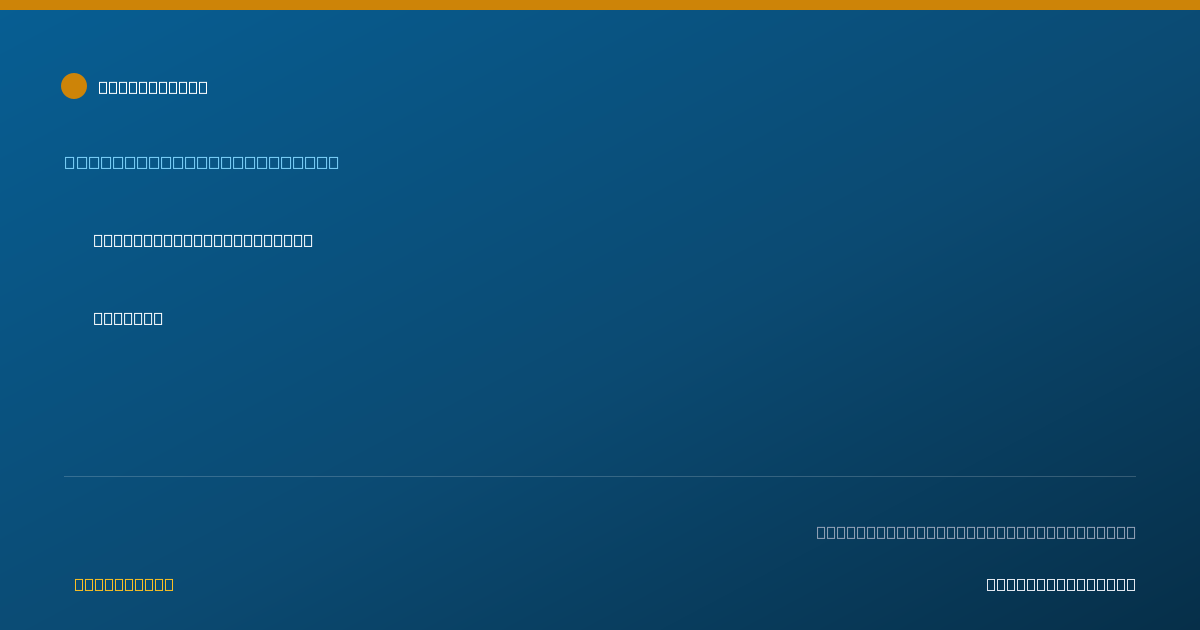Select the shorter white indented text line
Screen dimensions: 1200x630
(128, 318)
